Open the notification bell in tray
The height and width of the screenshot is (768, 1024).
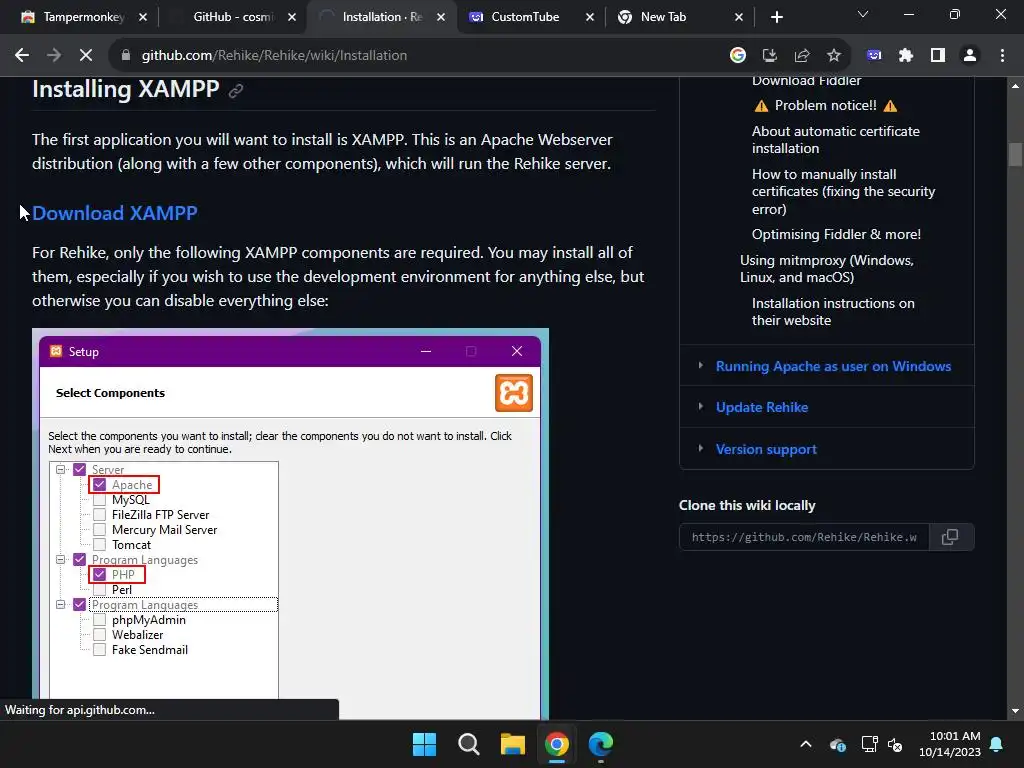click(997, 744)
